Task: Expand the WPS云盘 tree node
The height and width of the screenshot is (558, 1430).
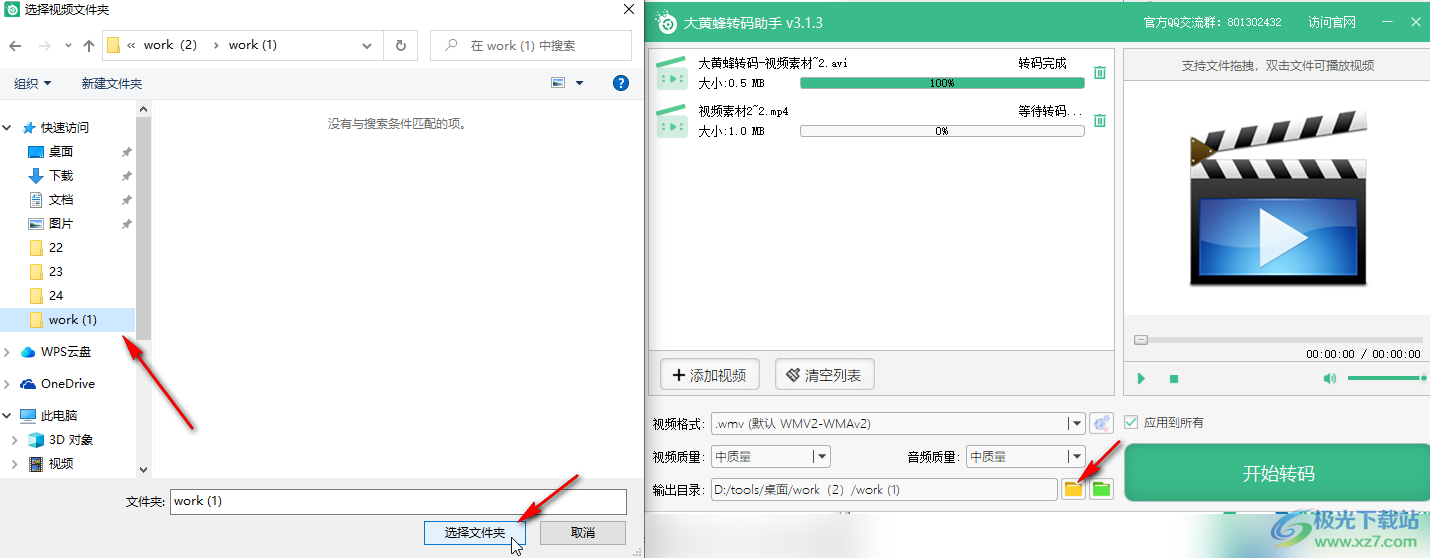Action: point(8,351)
